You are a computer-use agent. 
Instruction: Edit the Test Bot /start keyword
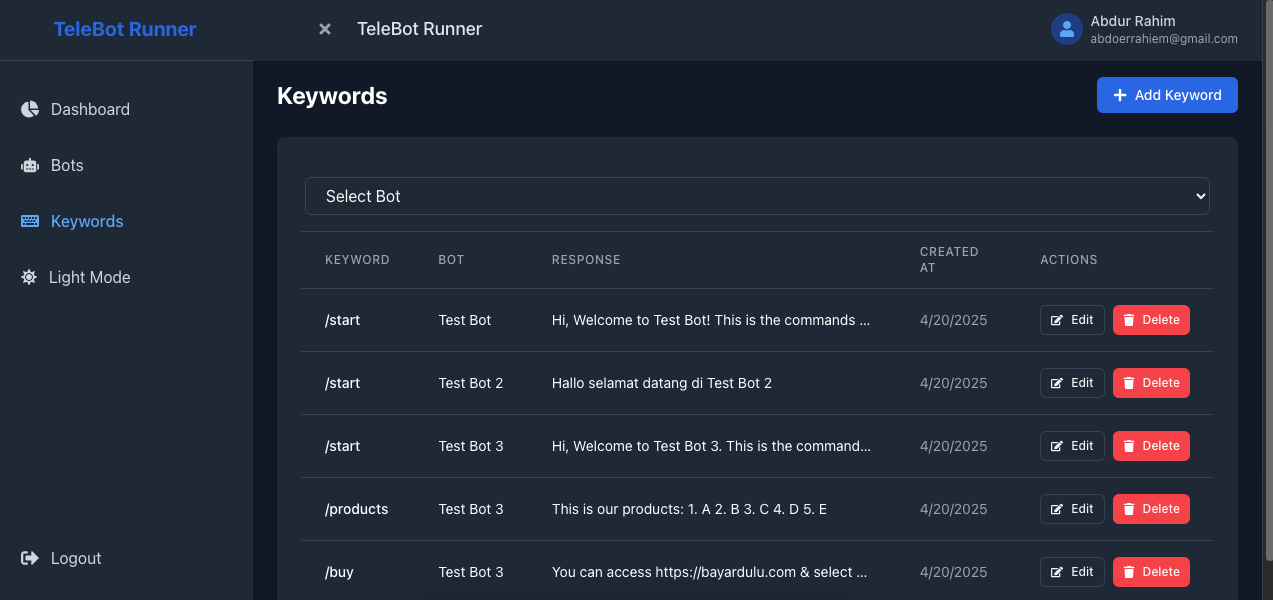click(x=1072, y=320)
